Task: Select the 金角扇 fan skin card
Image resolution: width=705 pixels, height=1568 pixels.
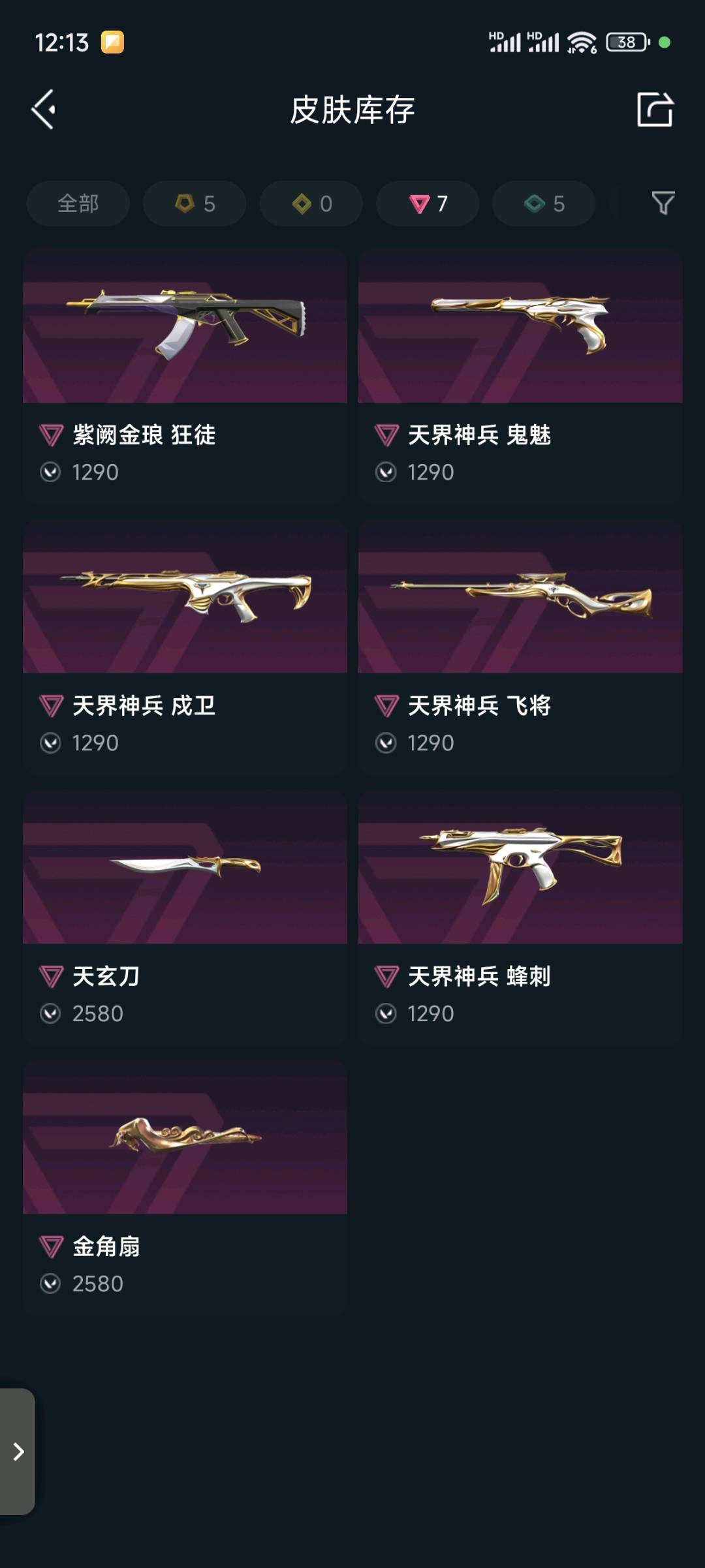Action: (185, 1187)
